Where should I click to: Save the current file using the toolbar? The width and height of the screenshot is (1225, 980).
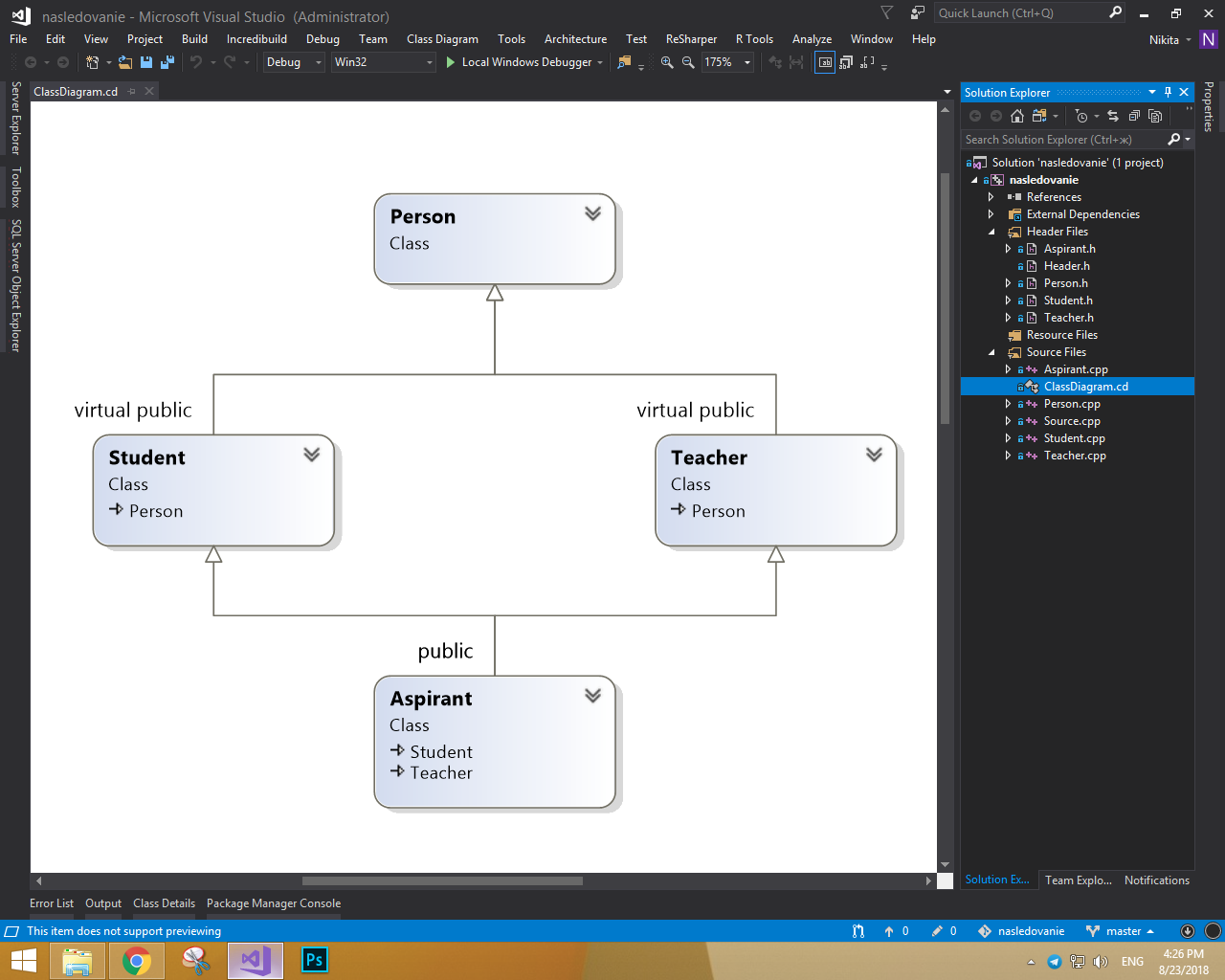pyautogui.click(x=146, y=62)
